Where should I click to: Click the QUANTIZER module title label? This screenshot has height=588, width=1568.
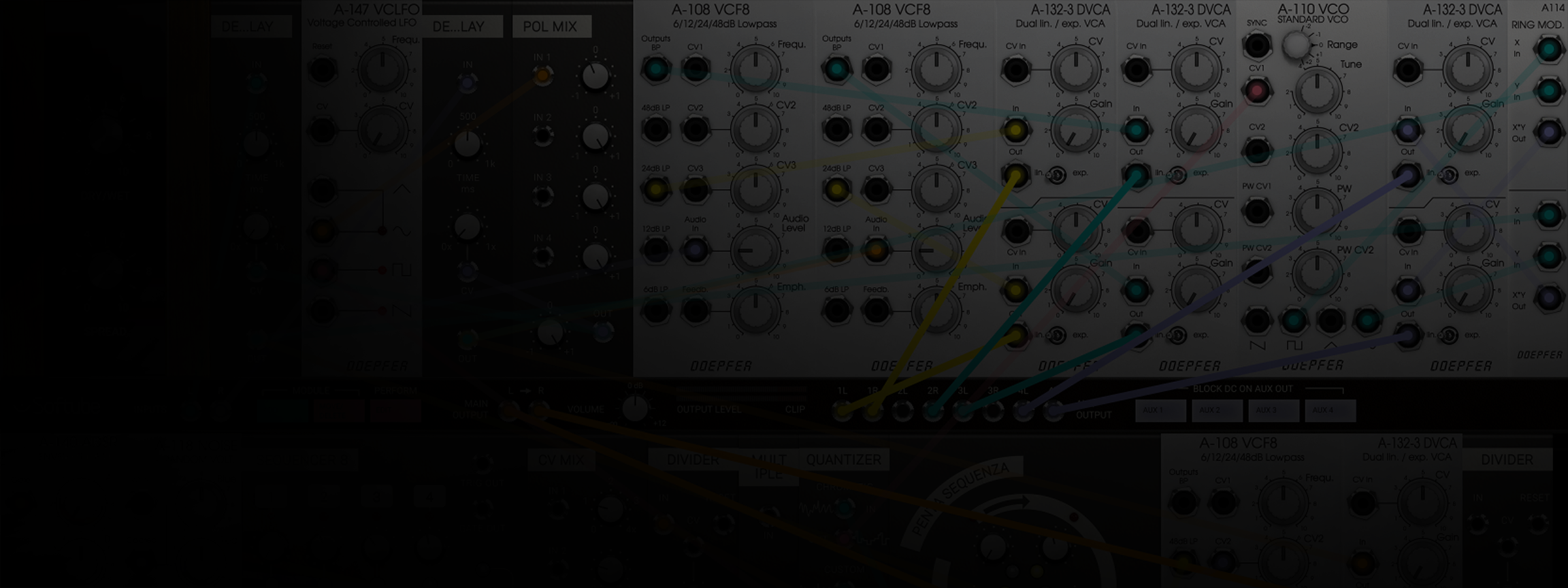[x=843, y=460]
